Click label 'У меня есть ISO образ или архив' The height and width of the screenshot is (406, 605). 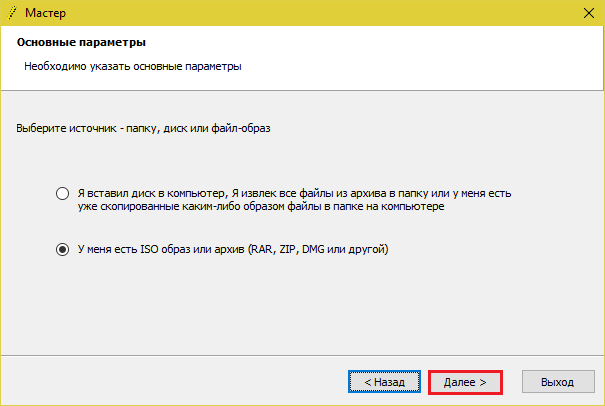[x=165, y=249]
